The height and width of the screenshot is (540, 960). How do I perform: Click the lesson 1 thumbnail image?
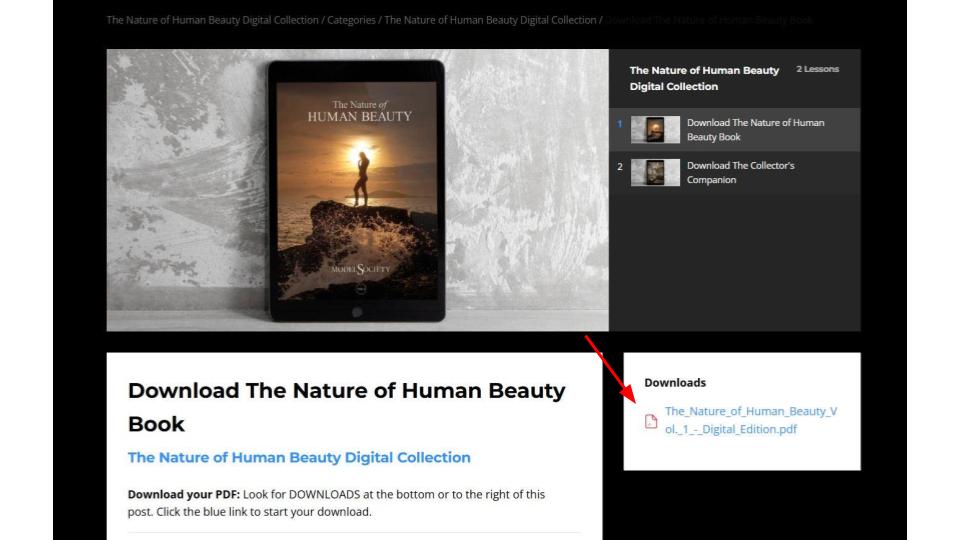[x=655, y=130]
